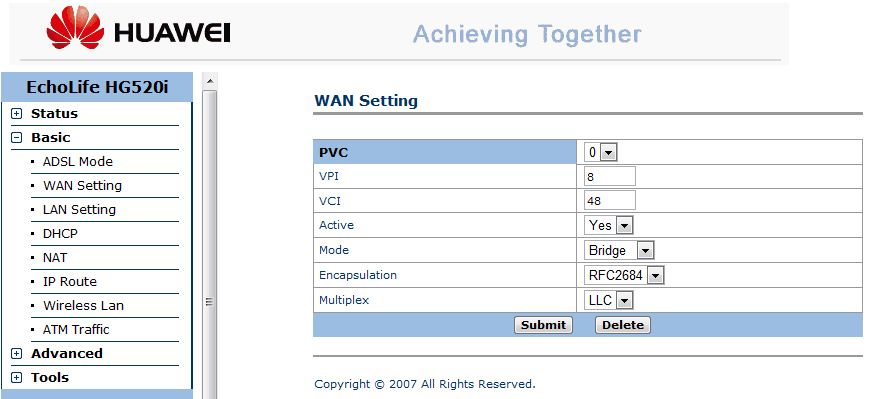This screenshot has width=891, height=399.
Task: Open the Encapsulation RFC2684 dropdown
Action: tap(624, 275)
